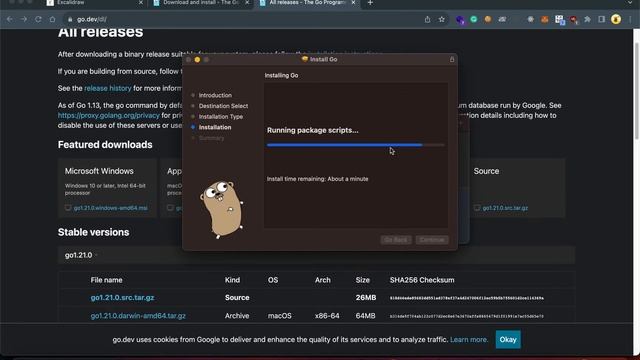Share this page via toolbar icon
640x360 pixels.
[427, 19]
